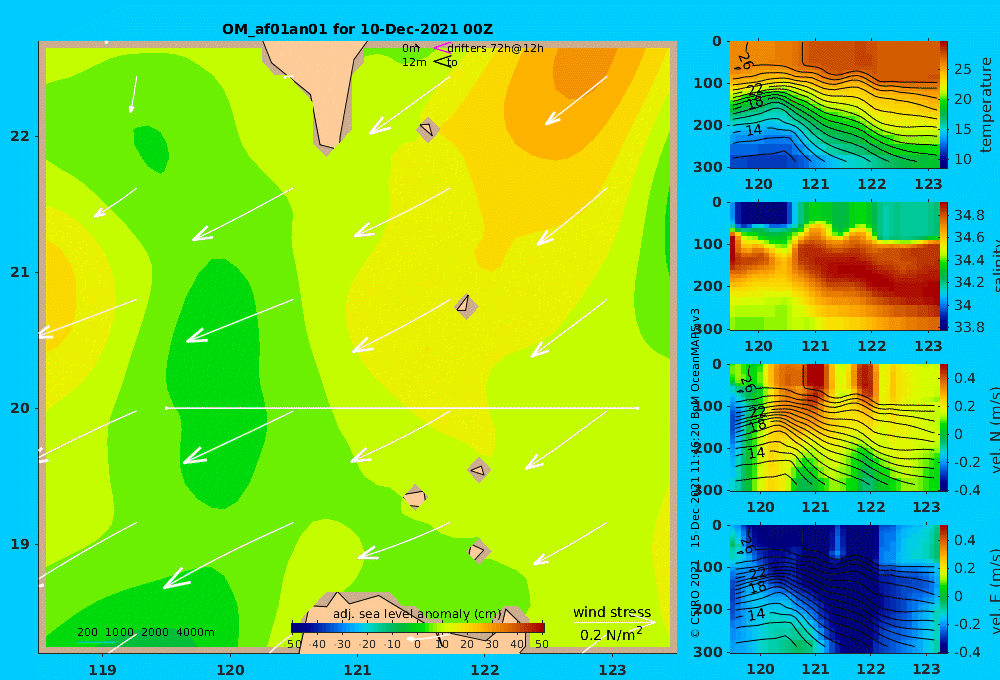Click the black 12m arrow legend symbol

pos(441,61)
